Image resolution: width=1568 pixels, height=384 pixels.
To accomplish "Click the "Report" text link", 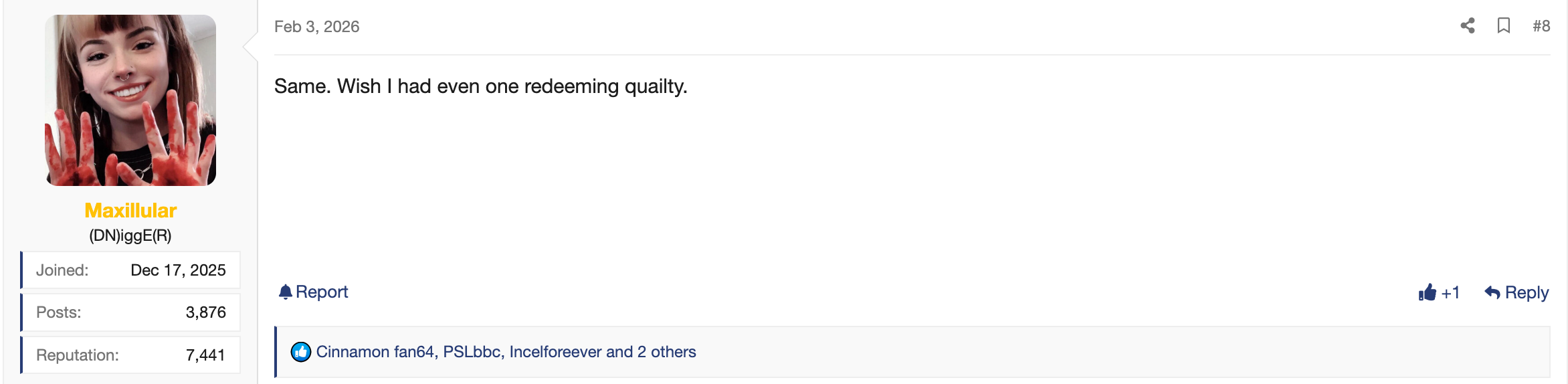I will (x=322, y=292).
